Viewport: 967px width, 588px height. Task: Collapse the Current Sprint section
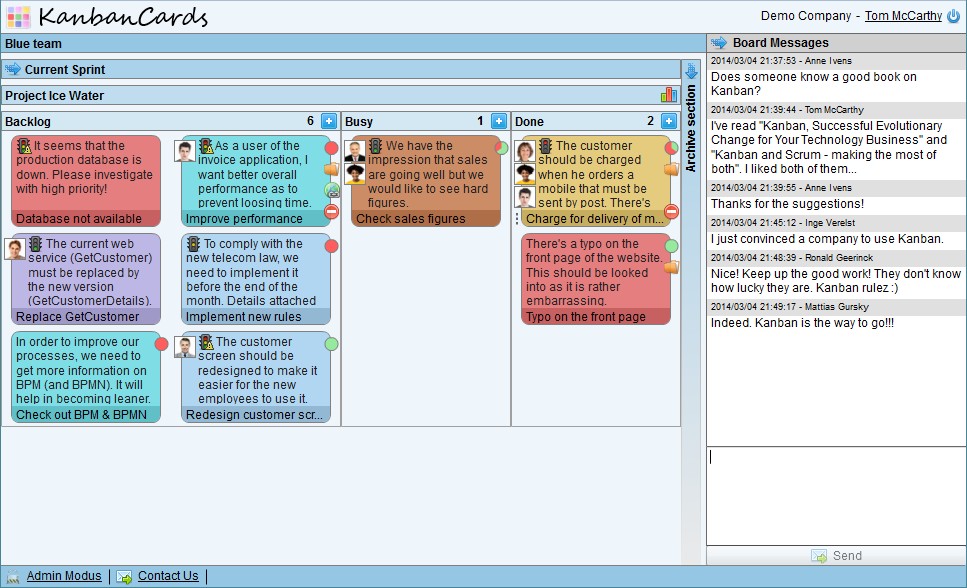click(x=13, y=69)
